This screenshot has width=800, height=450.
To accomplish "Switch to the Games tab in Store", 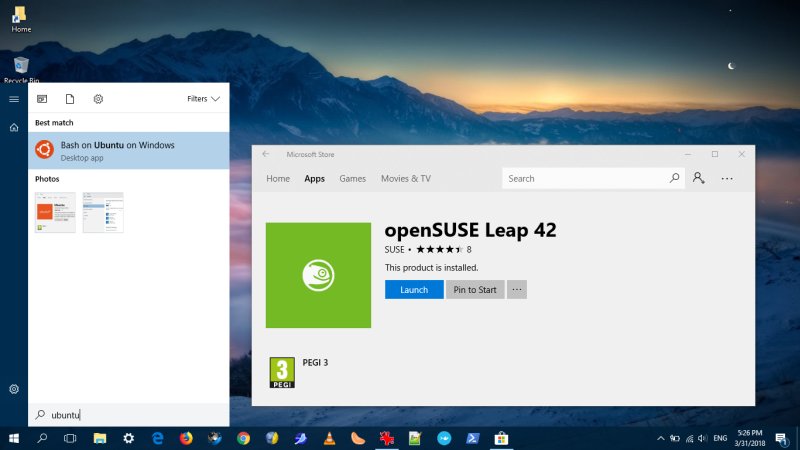I will [353, 179].
